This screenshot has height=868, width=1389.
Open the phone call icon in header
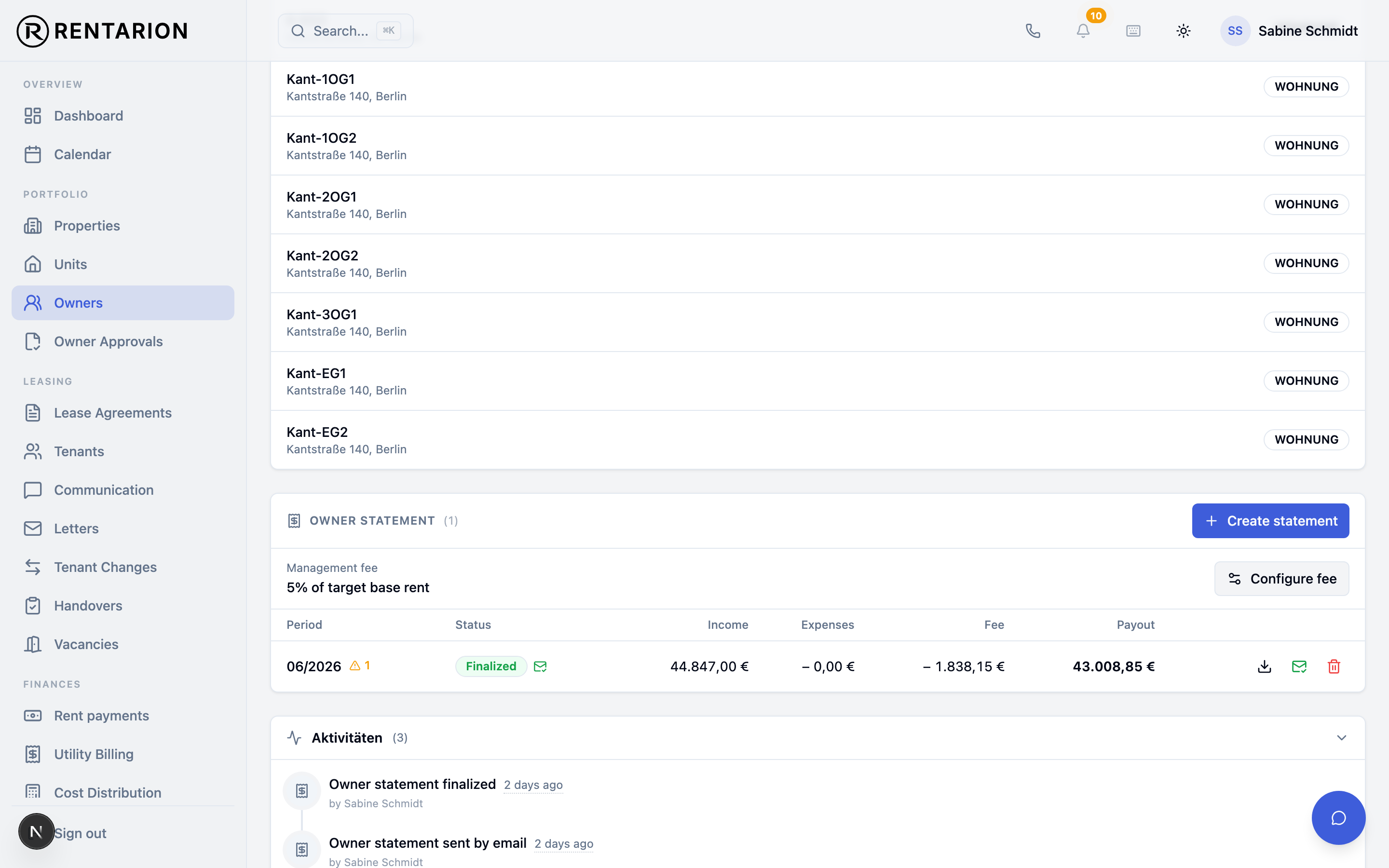pyautogui.click(x=1033, y=31)
